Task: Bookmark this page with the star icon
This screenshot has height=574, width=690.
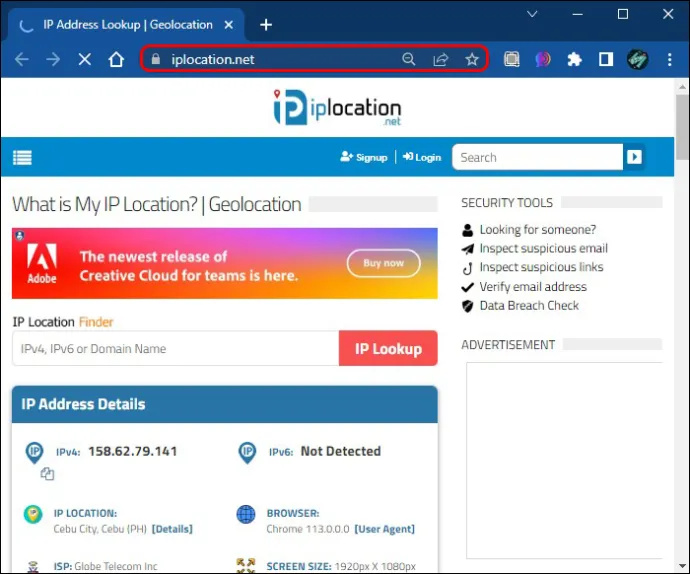Action: pyautogui.click(x=472, y=59)
